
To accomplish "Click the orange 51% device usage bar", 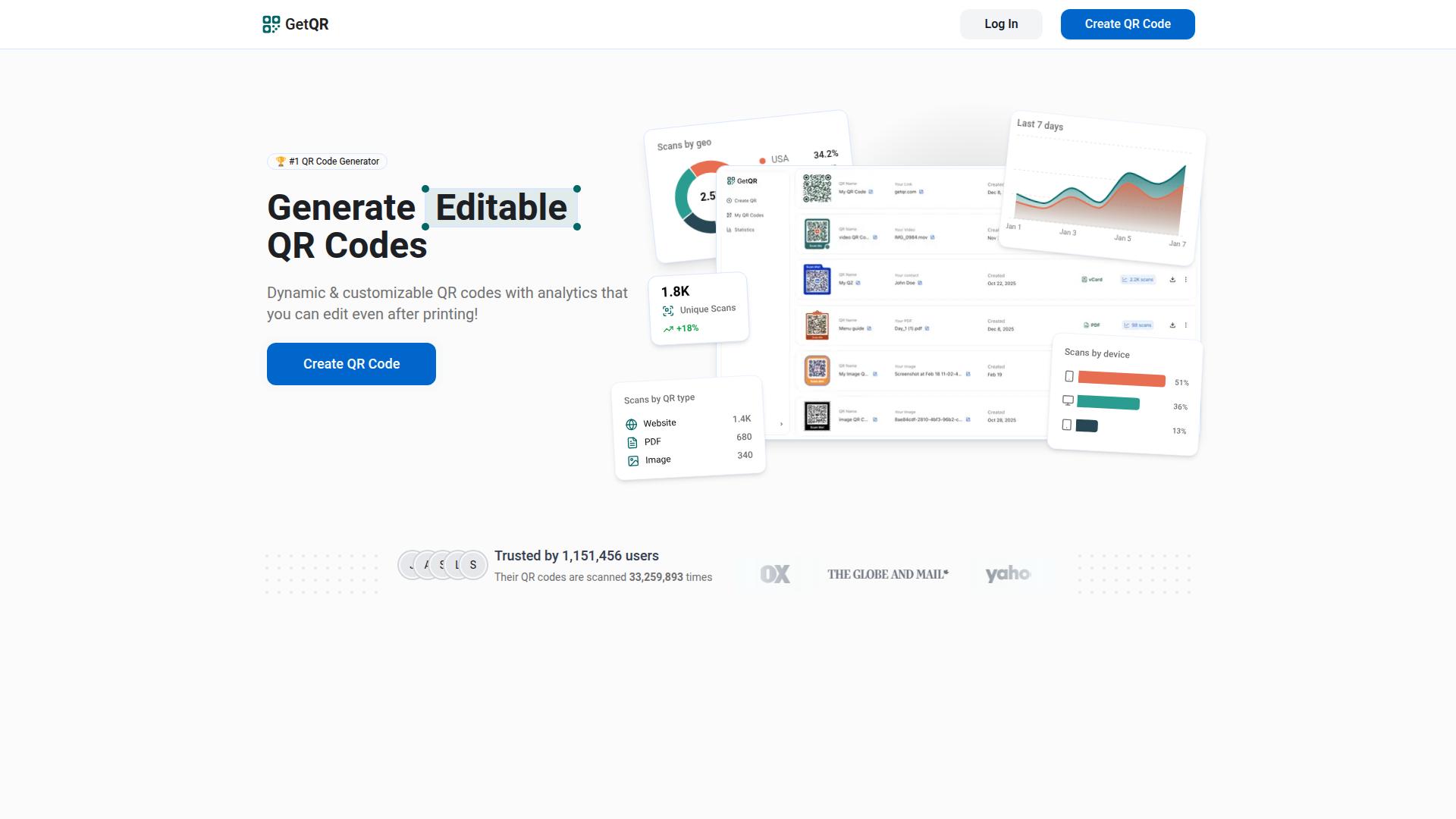I will tap(1121, 380).
